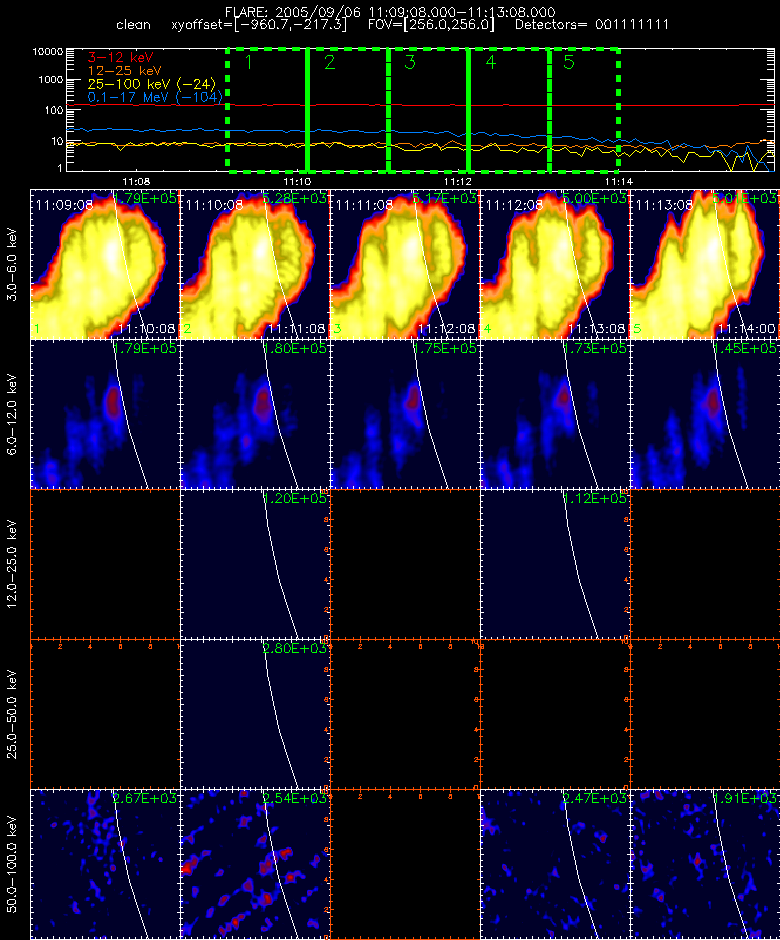The width and height of the screenshot is (780, 940).
Task: Click the 50.0-100.0 keV row label
Action: point(12,864)
